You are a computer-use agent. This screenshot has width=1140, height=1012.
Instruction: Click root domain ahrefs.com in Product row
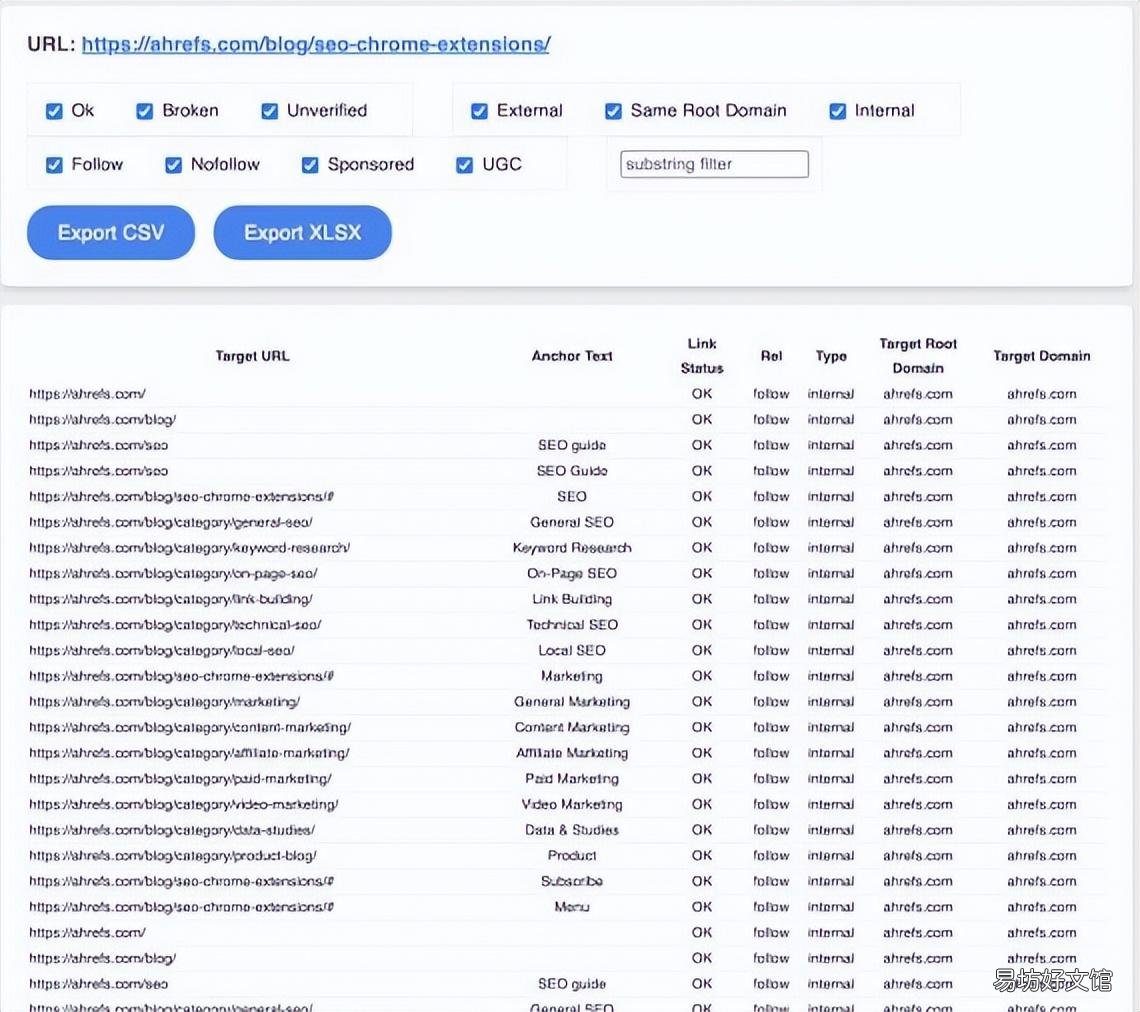click(918, 856)
